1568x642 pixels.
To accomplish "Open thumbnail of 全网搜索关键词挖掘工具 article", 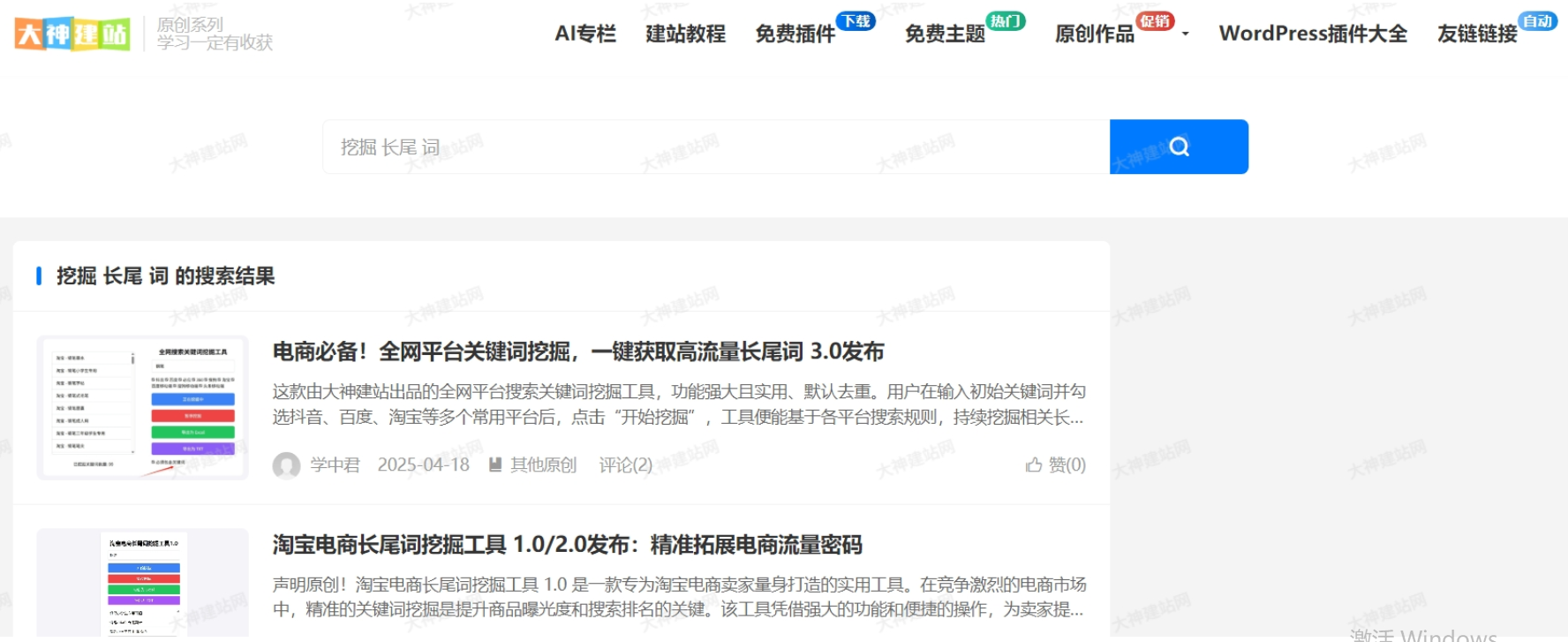I will (x=142, y=408).
